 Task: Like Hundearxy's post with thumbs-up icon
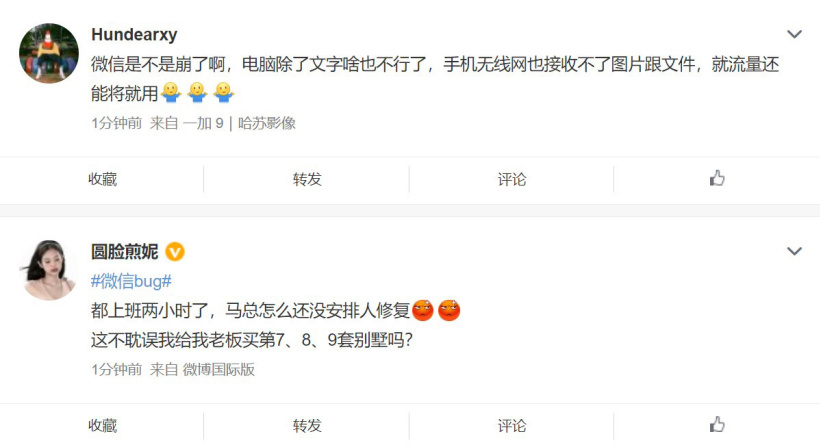[717, 178]
